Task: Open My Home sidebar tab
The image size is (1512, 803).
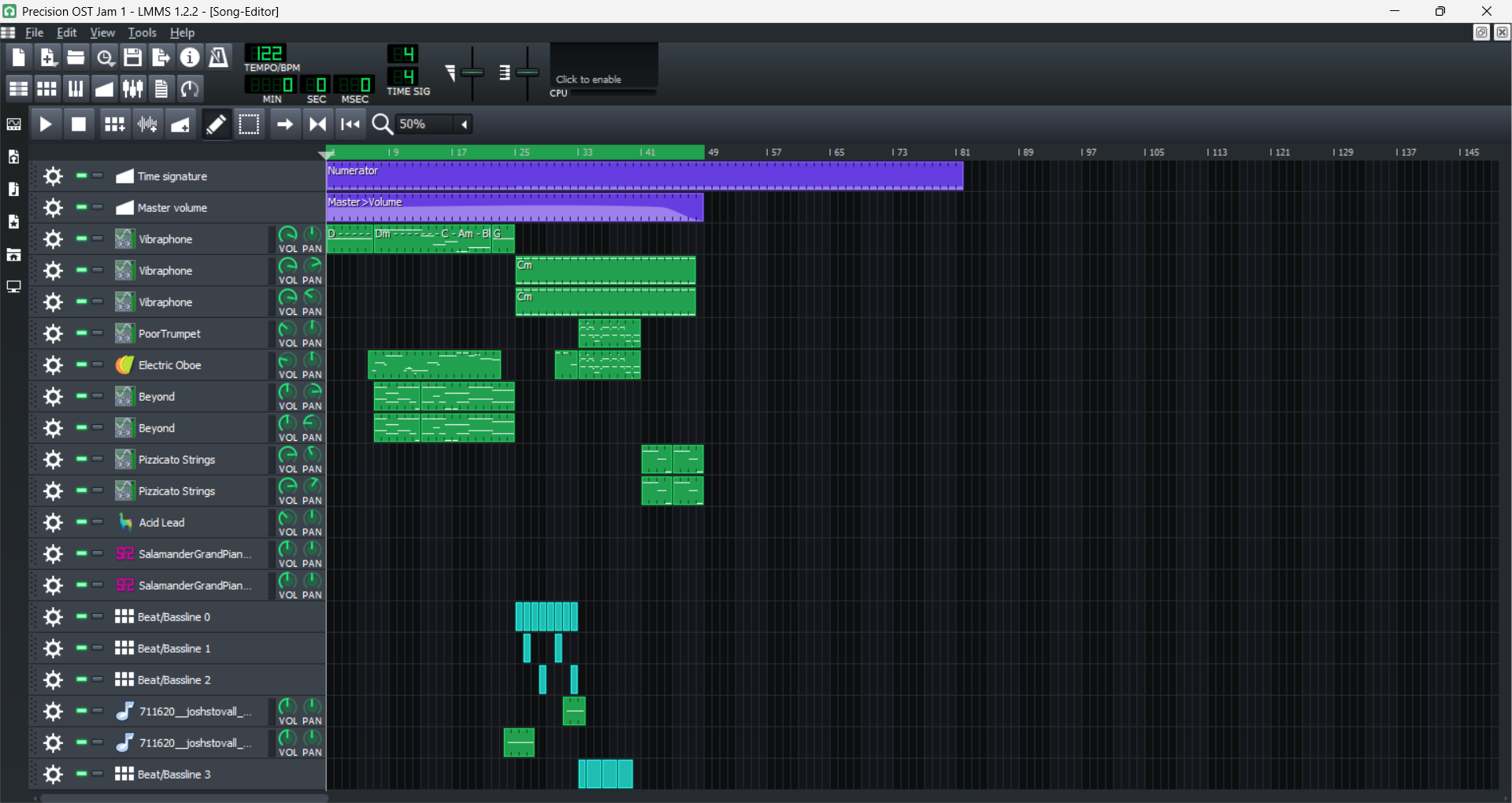Action: (x=13, y=254)
